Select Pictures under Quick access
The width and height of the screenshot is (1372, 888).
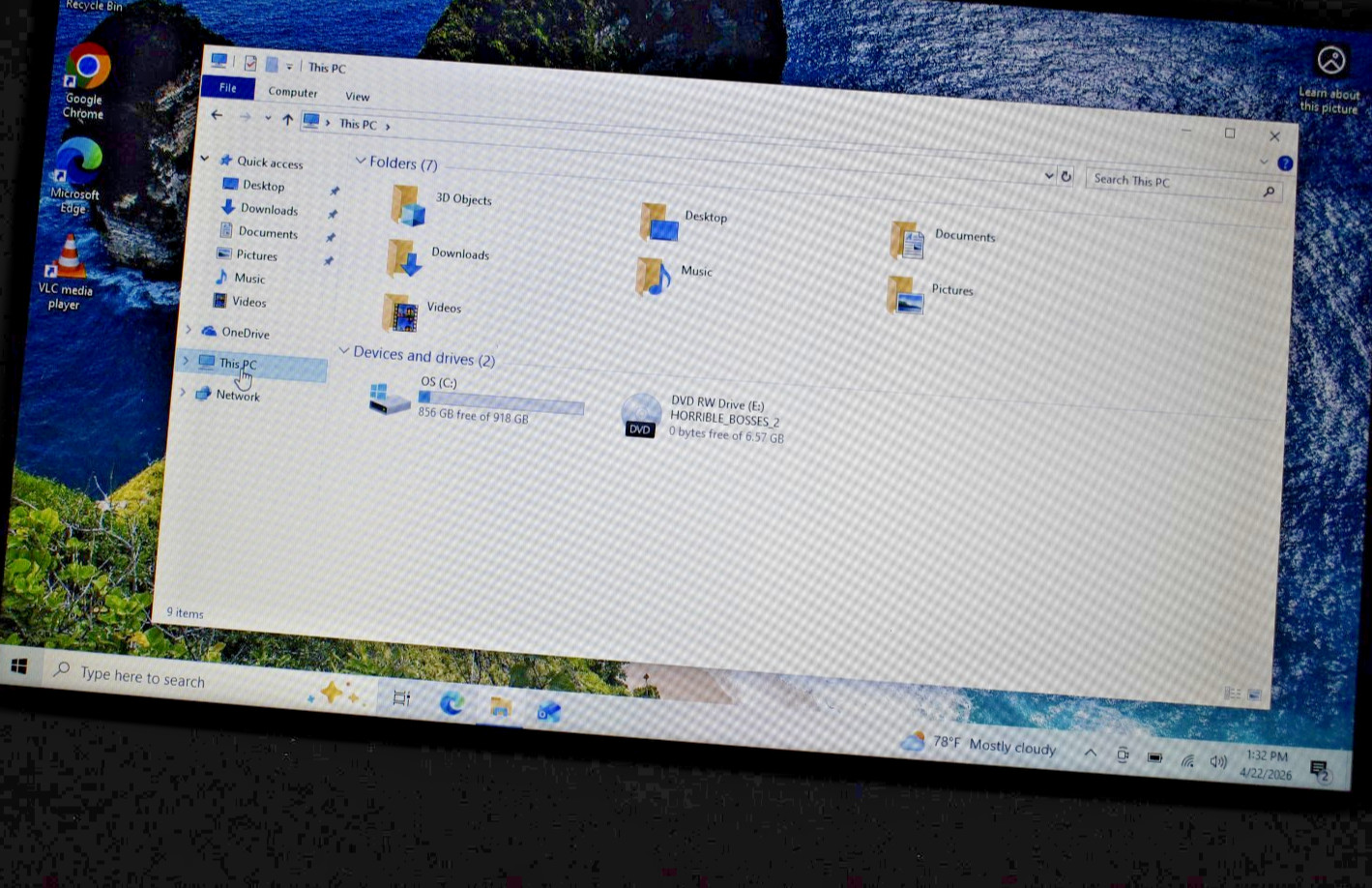pos(256,255)
